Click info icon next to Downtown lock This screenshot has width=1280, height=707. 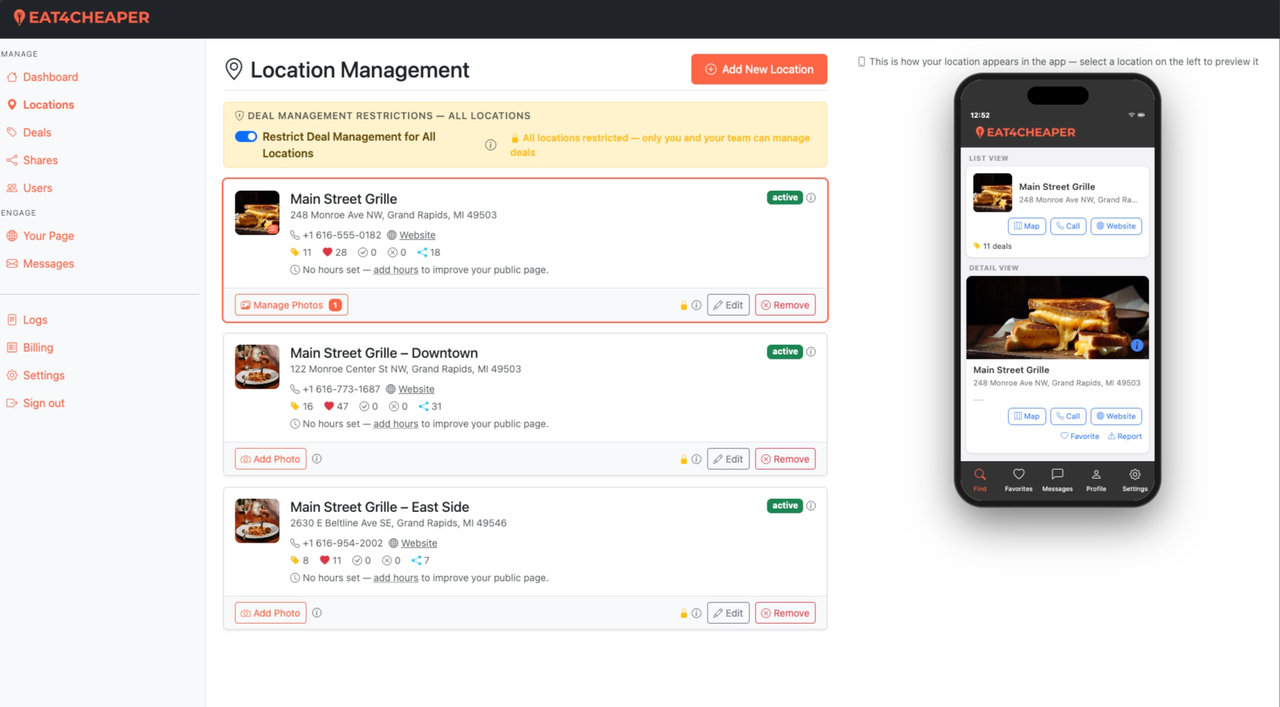[697, 459]
